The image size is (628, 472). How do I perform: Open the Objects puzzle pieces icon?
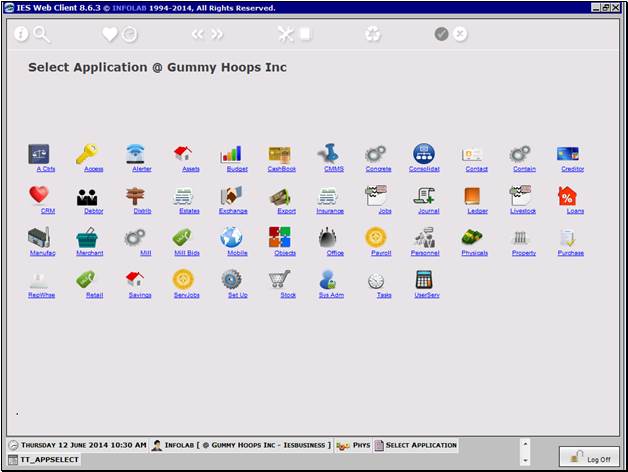tap(280, 237)
